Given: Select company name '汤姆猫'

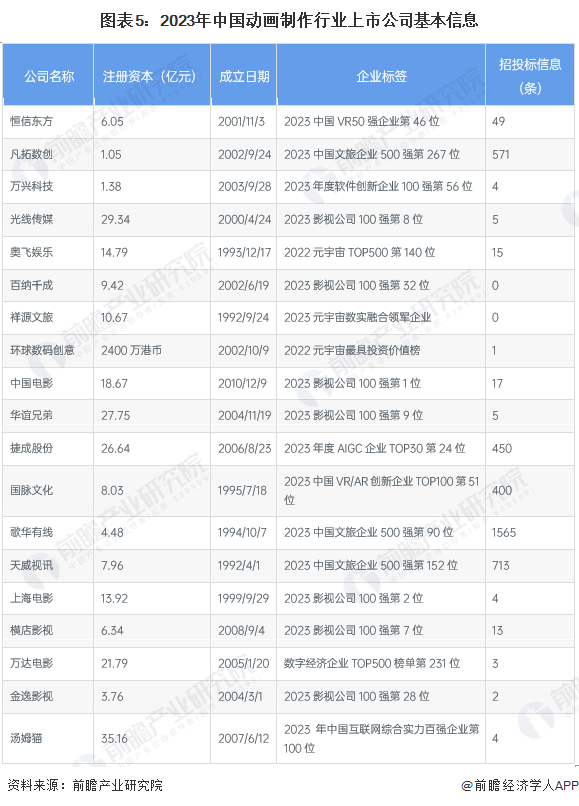Looking at the screenshot, I should click(x=26, y=739).
